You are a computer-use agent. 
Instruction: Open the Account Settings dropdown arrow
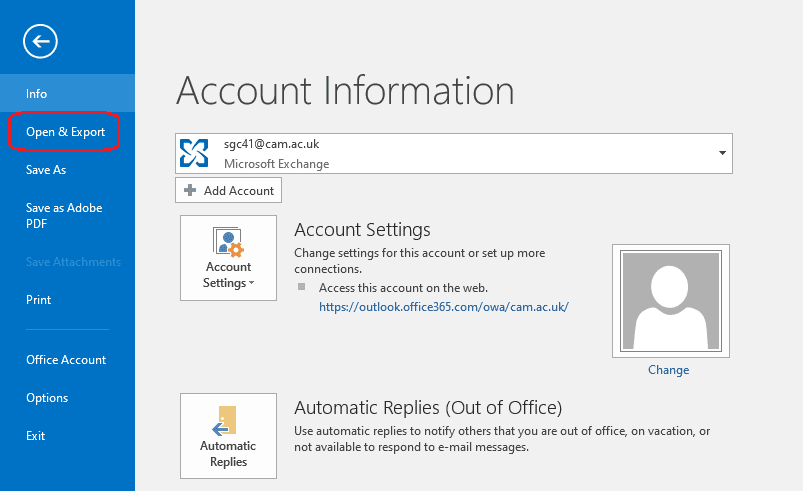[252, 284]
